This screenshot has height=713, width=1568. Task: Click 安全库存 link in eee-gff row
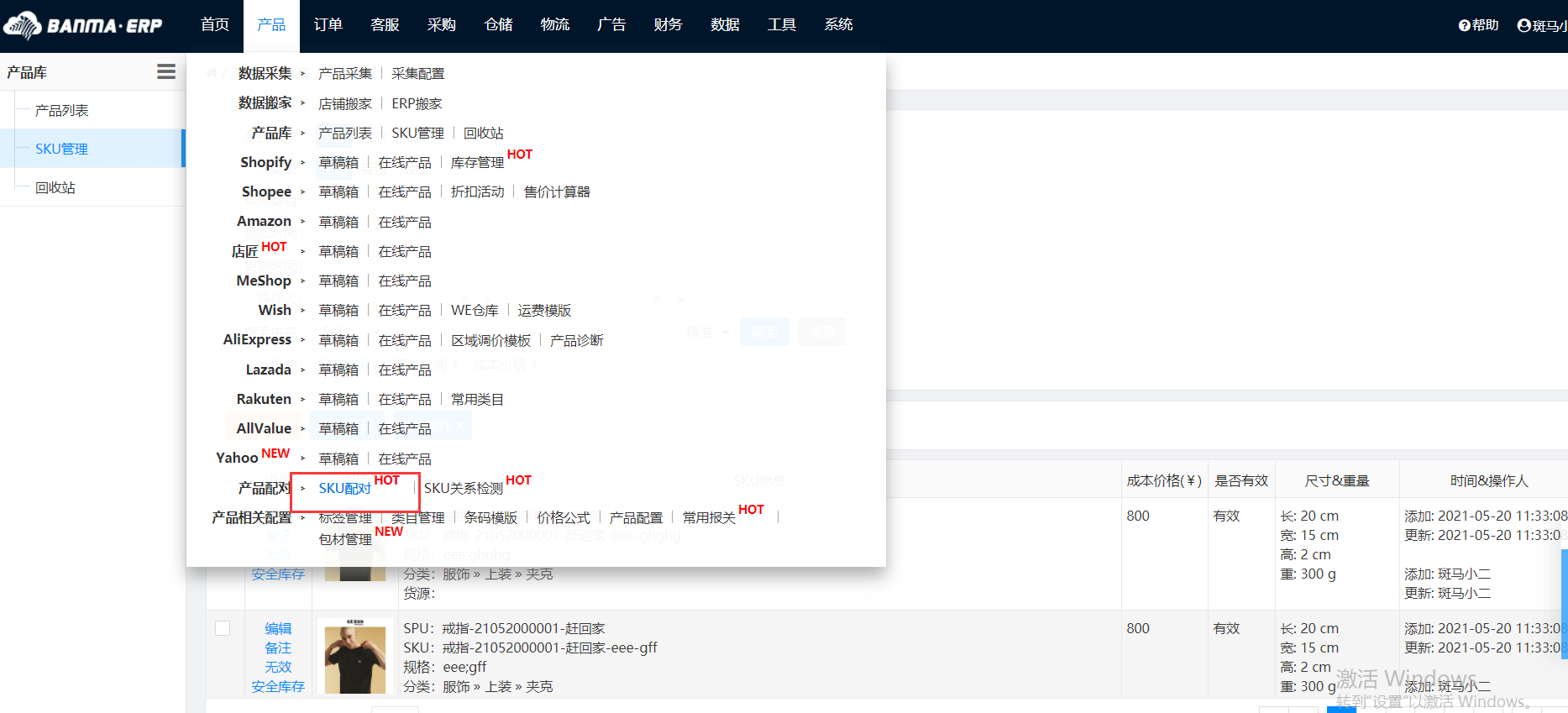click(x=278, y=686)
